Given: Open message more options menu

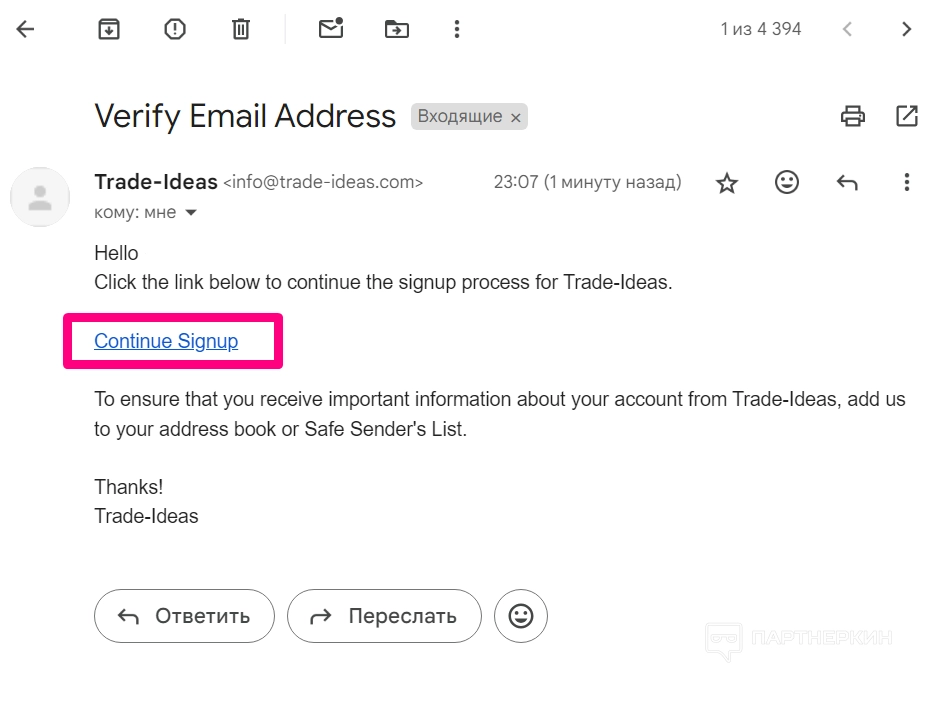Looking at the screenshot, I should tap(907, 183).
